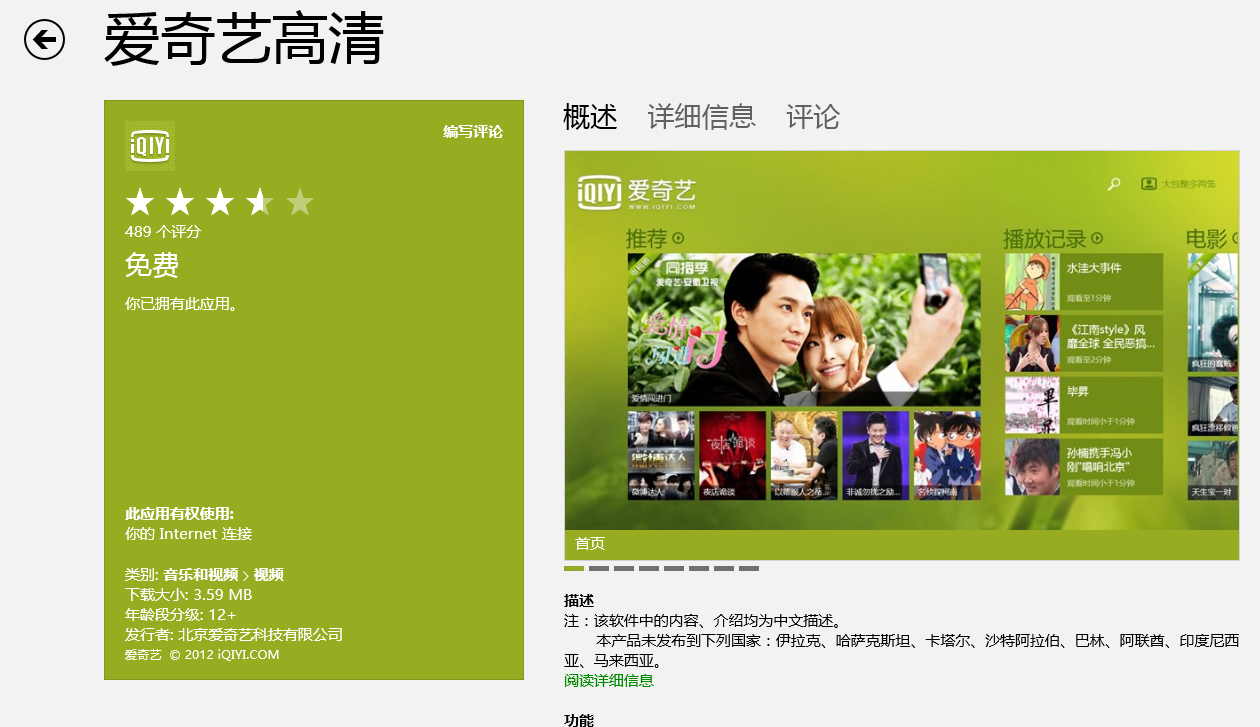The width and height of the screenshot is (1260, 727).
Task: Click the 爱情闯进门 featured poster
Action: click(804, 329)
